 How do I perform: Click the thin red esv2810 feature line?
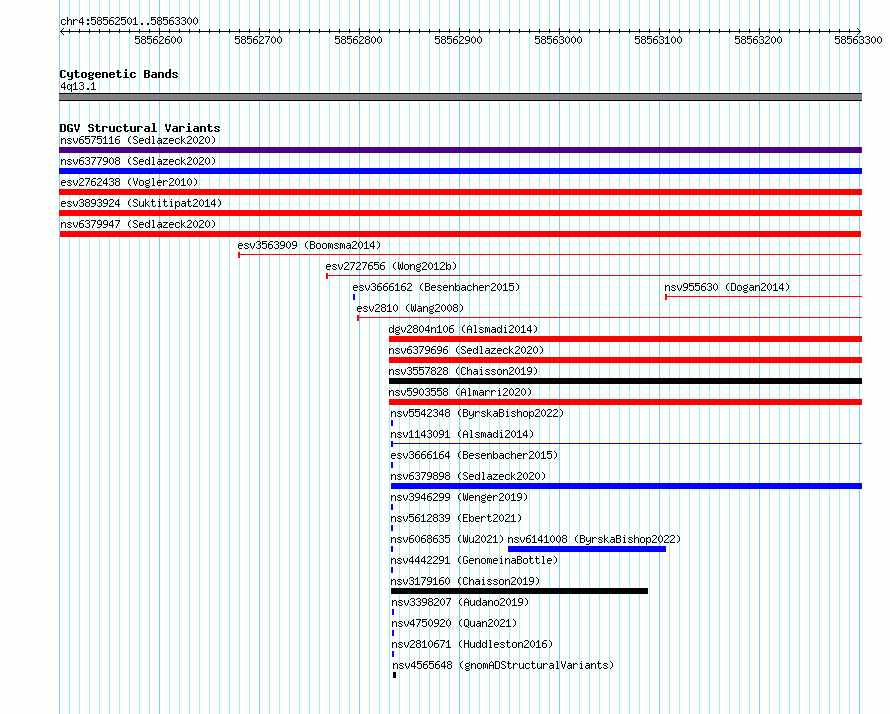[609, 318]
